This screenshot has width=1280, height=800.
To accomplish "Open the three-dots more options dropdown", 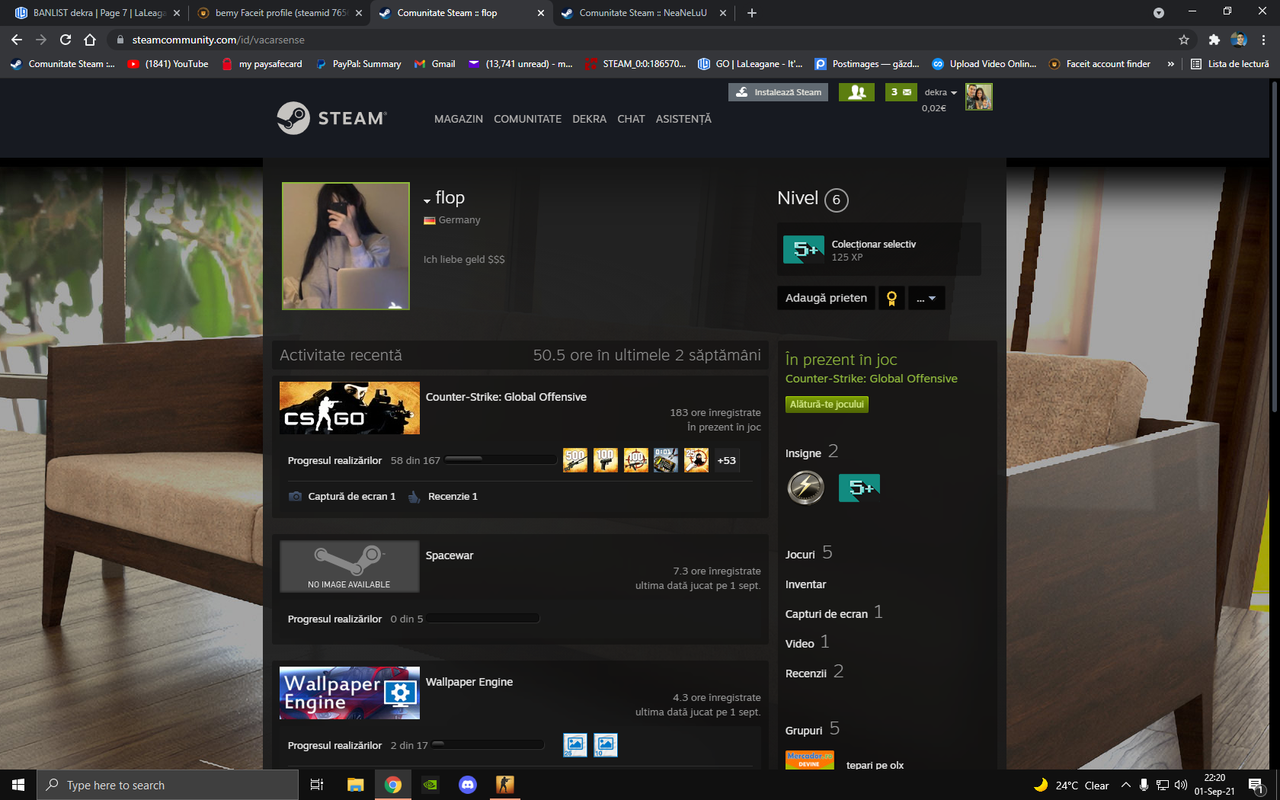I will click(x=926, y=298).
